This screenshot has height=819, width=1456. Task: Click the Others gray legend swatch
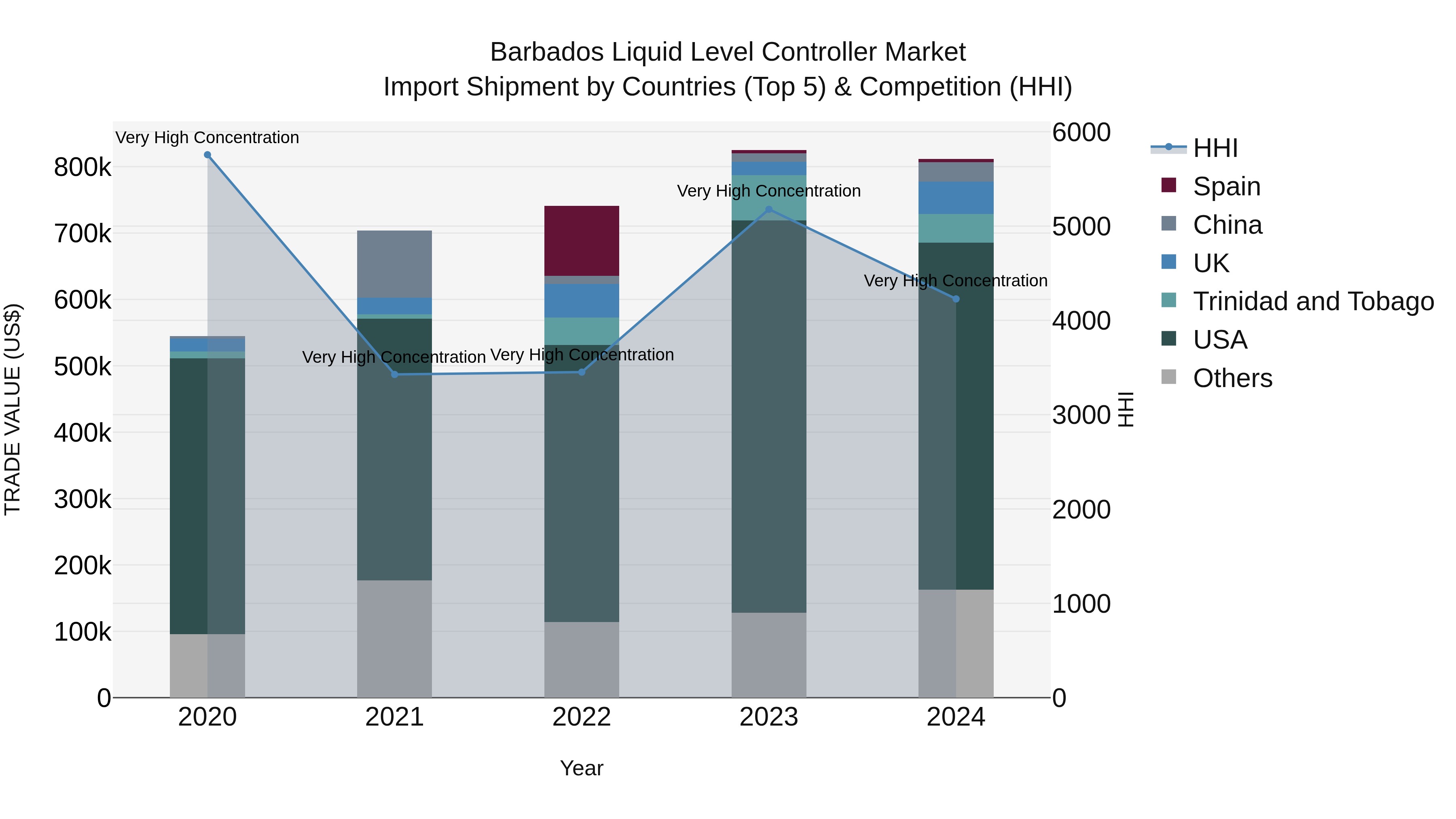pyautogui.click(x=1168, y=377)
